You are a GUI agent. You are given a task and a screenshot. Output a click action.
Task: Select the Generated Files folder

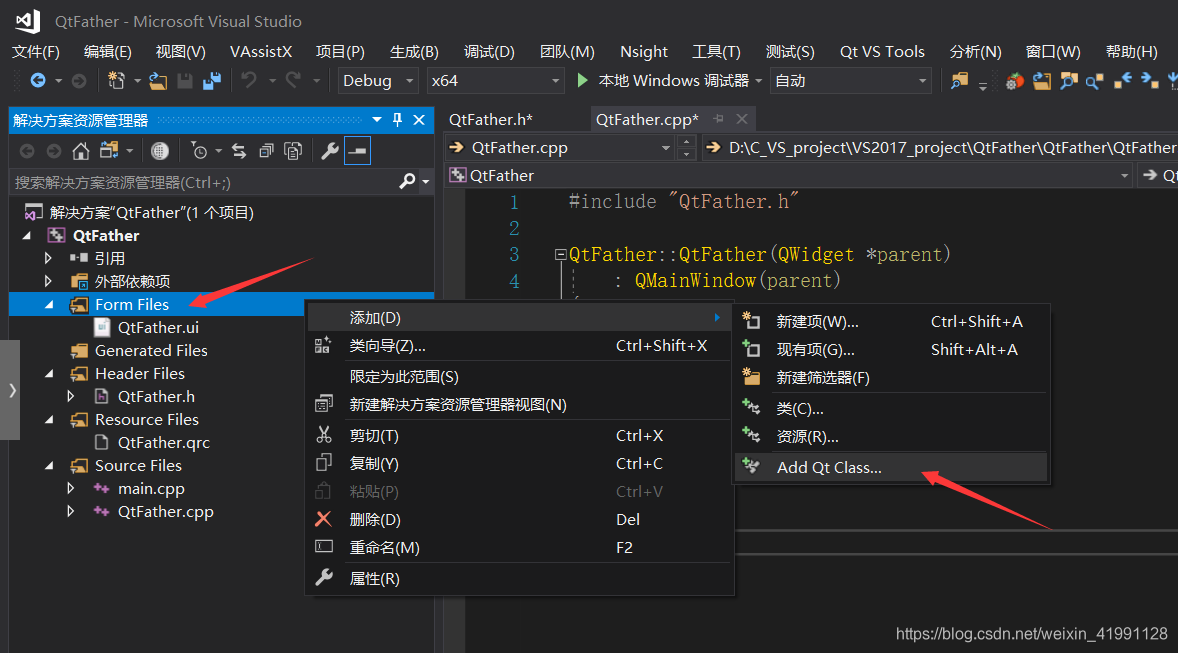(x=151, y=350)
